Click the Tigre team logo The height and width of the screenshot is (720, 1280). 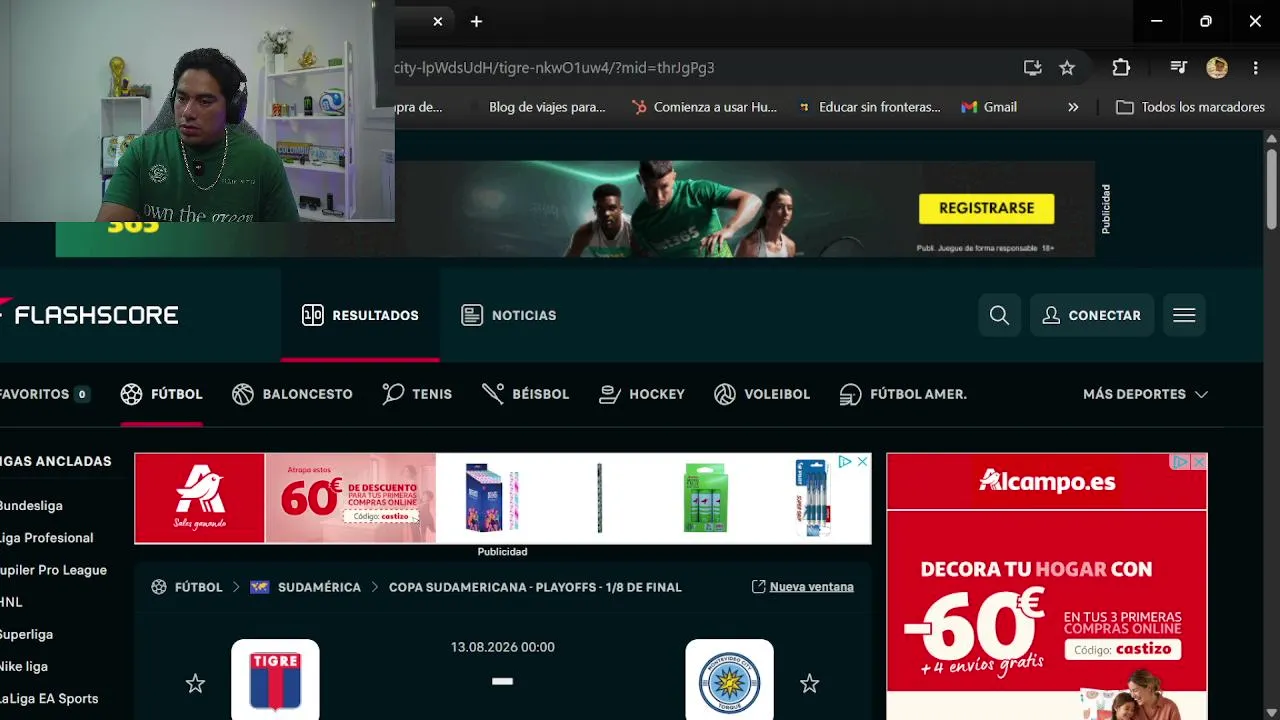click(275, 680)
